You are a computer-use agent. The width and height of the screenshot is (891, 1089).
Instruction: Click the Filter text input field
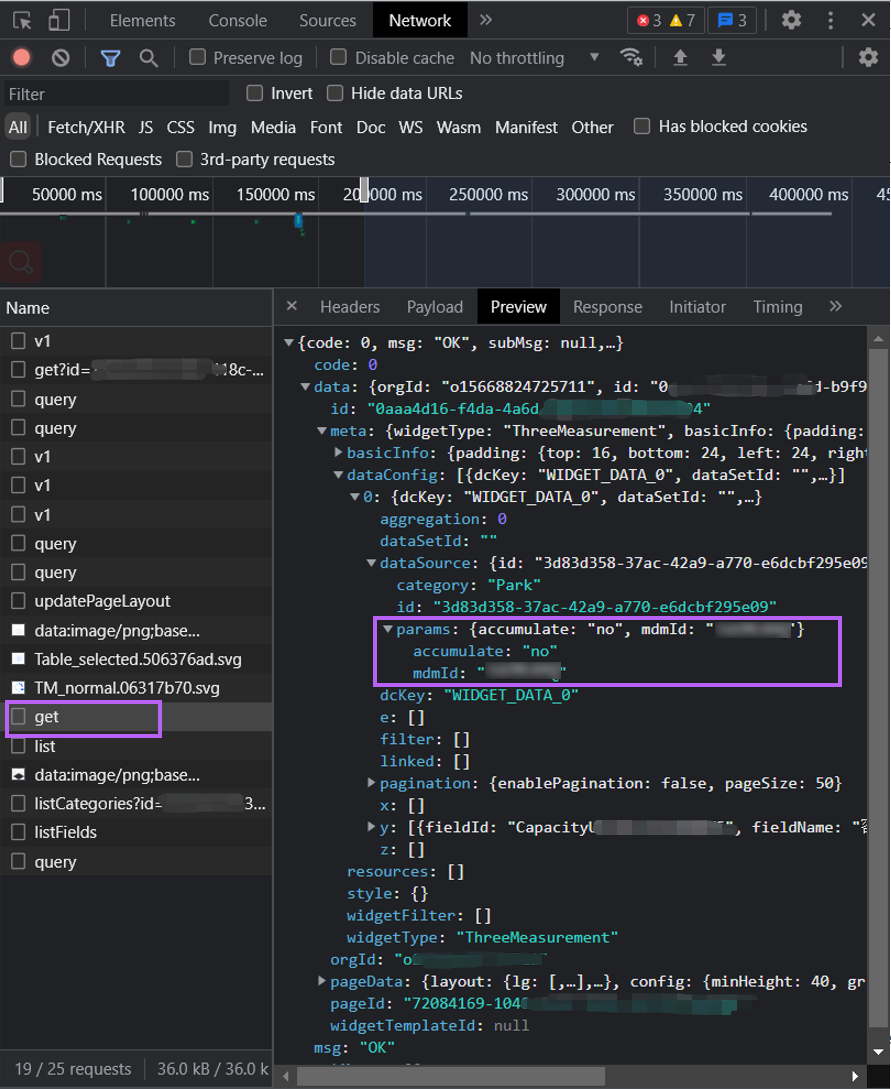click(115, 94)
